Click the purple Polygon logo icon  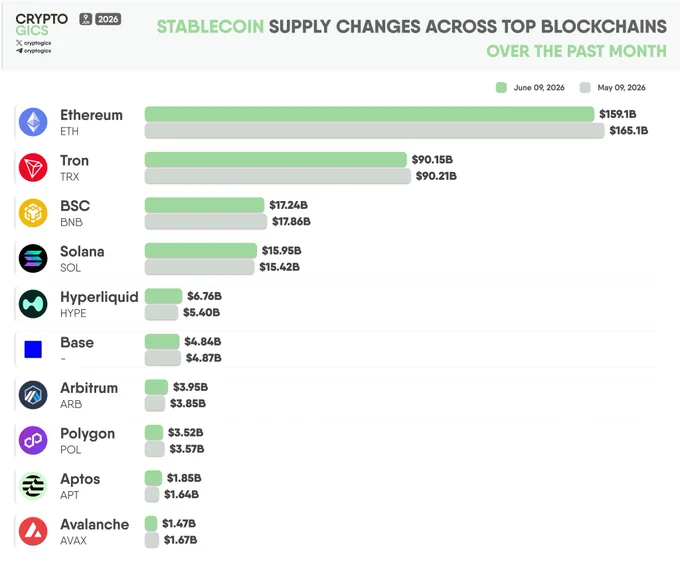point(33,441)
